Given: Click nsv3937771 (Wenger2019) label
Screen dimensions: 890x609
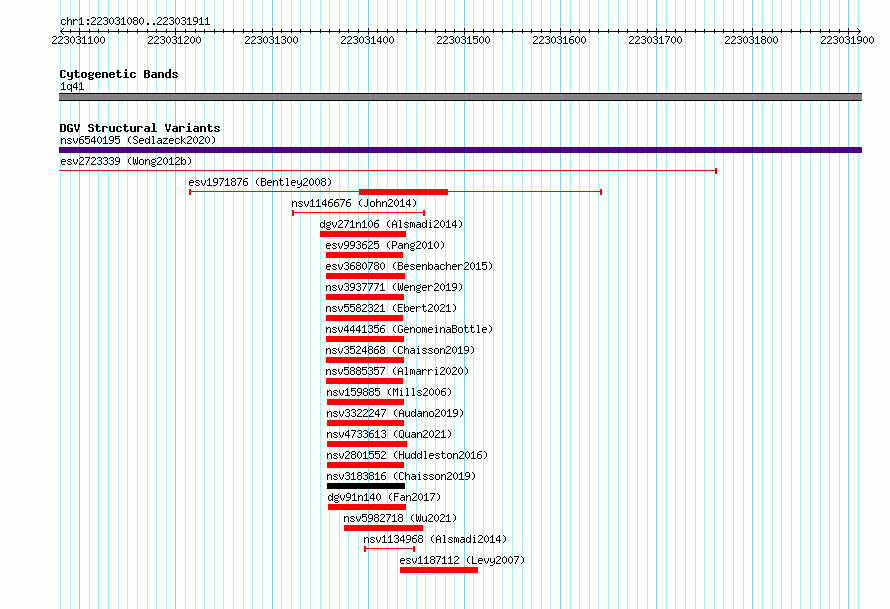Looking at the screenshot, I should pyautogui.click(x=394, y=287).
